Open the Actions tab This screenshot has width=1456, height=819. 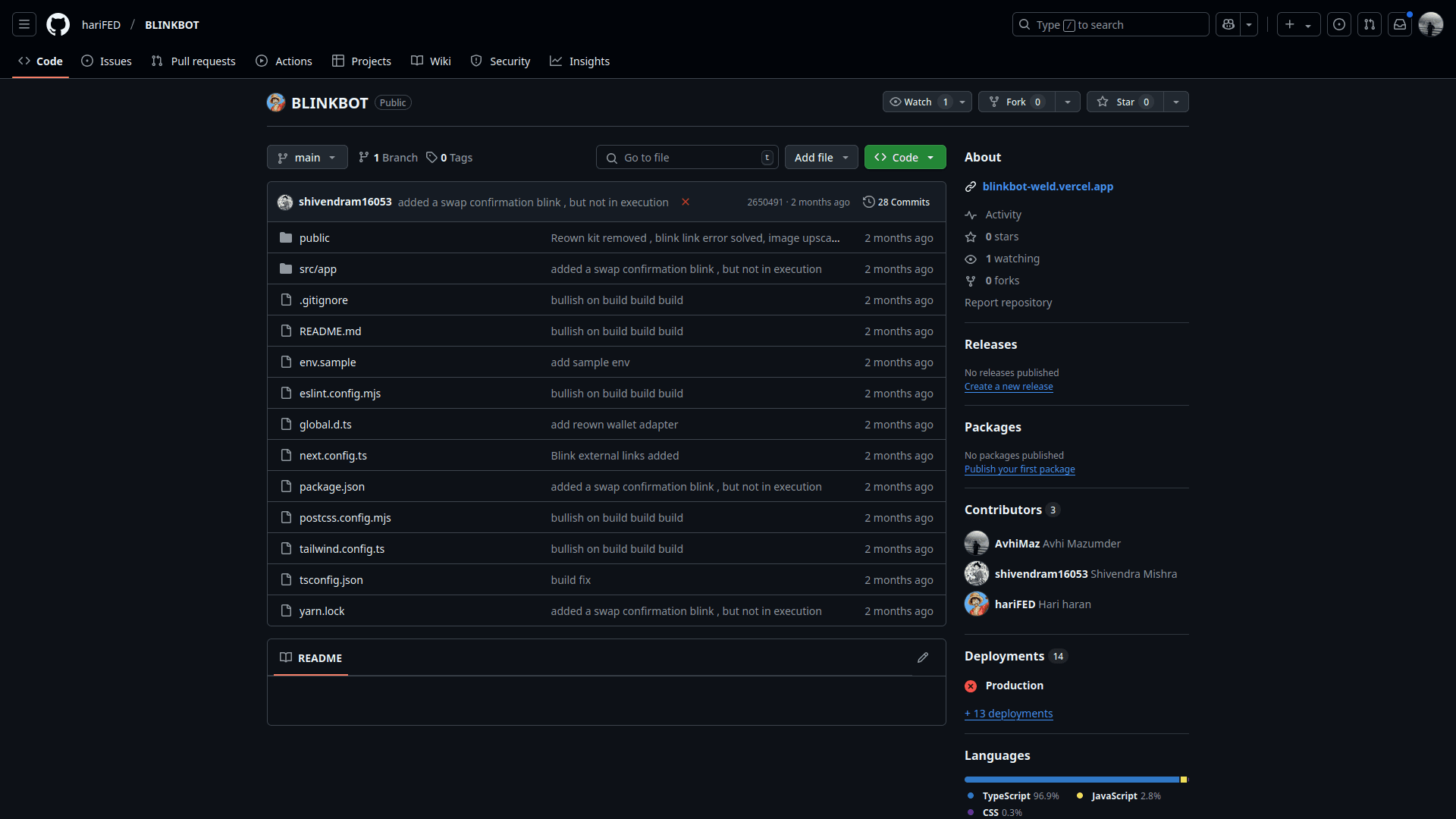click(x=284, y=61)
